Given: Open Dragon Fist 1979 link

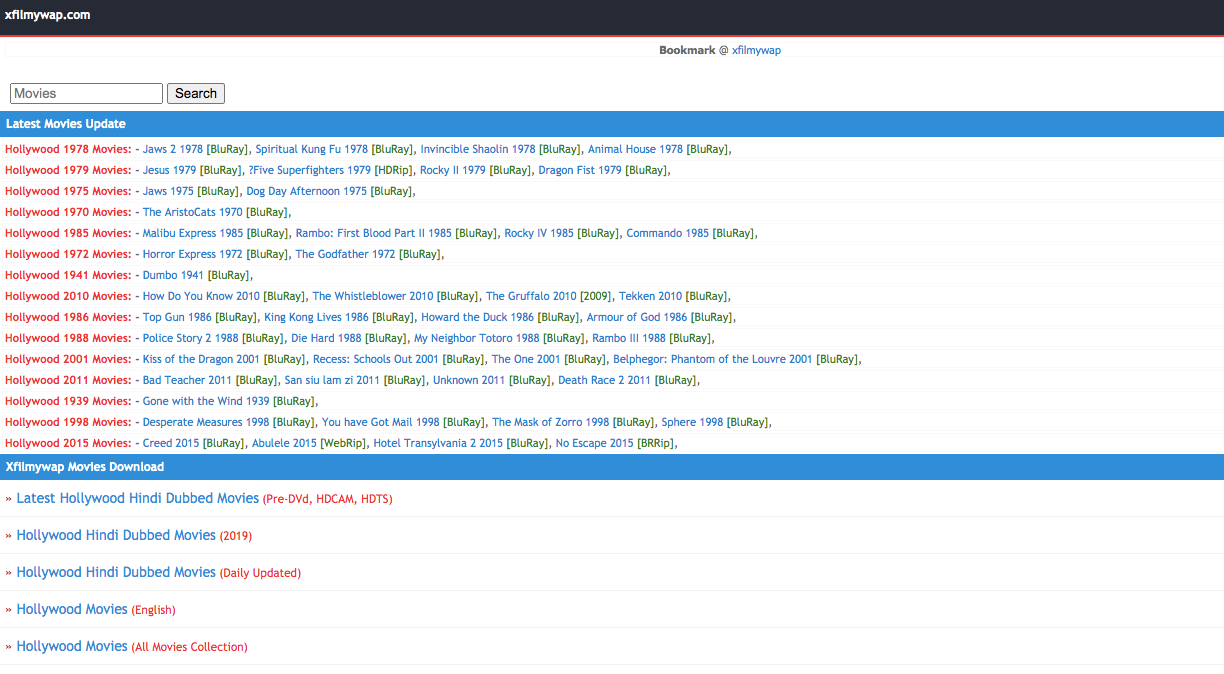Looking at the screenshot, I should [x=581, y=170].
